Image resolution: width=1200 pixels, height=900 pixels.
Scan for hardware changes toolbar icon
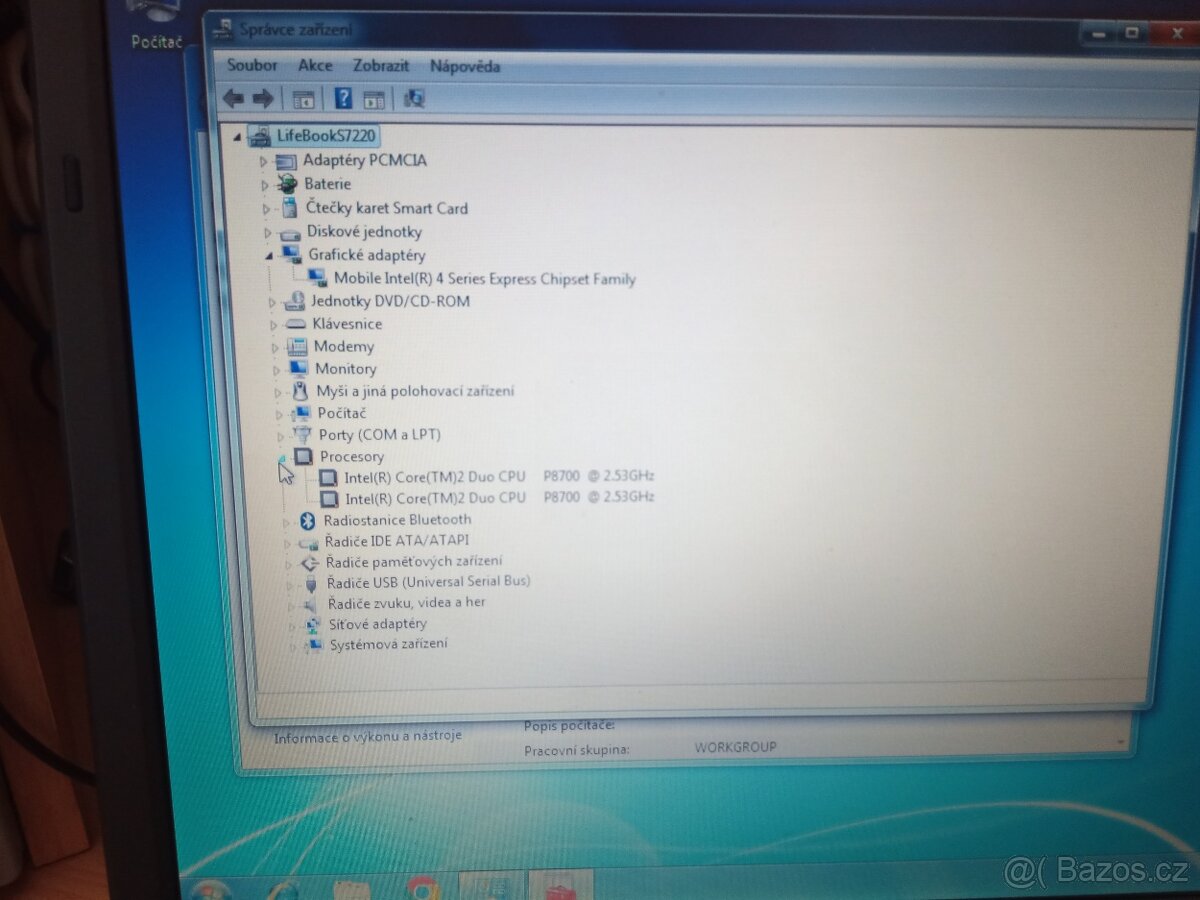(414, 98)
